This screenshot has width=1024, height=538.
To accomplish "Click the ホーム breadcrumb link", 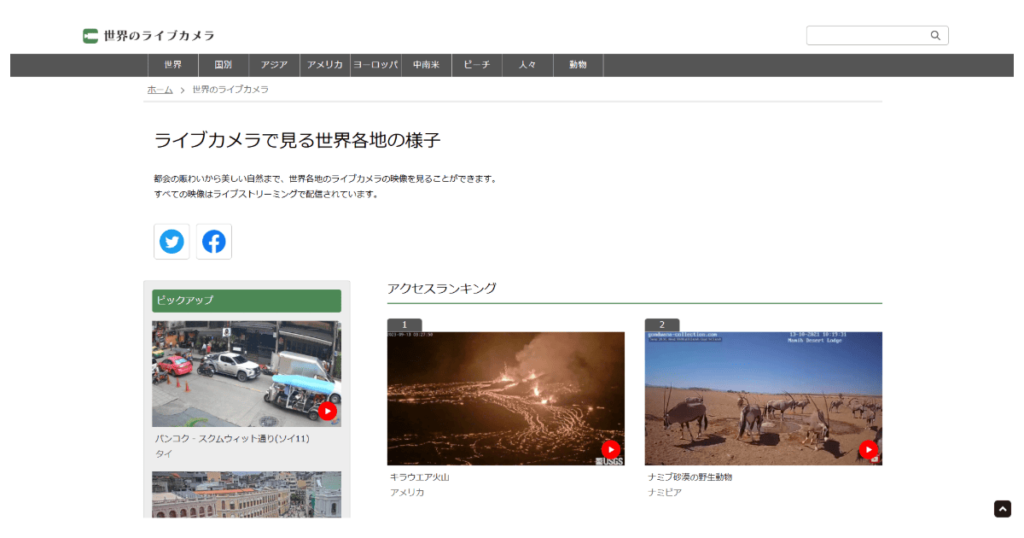I will pyautogui.click(x=160, y=90).
